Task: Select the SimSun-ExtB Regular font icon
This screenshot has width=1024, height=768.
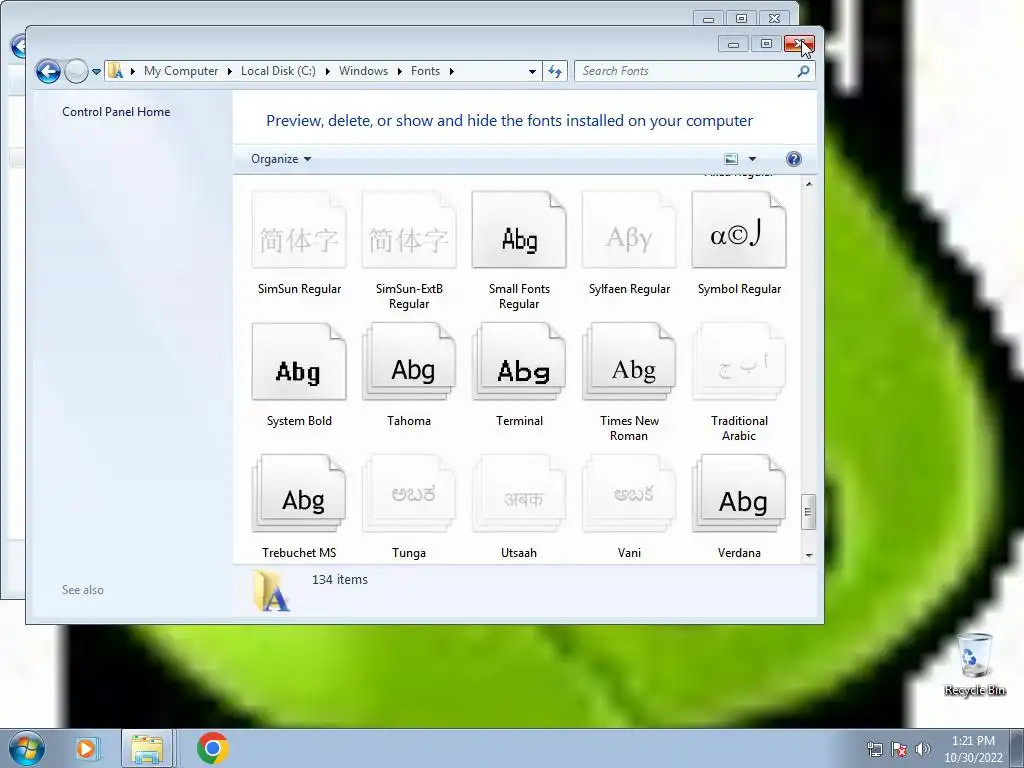Action: click(x=409, y=230)
